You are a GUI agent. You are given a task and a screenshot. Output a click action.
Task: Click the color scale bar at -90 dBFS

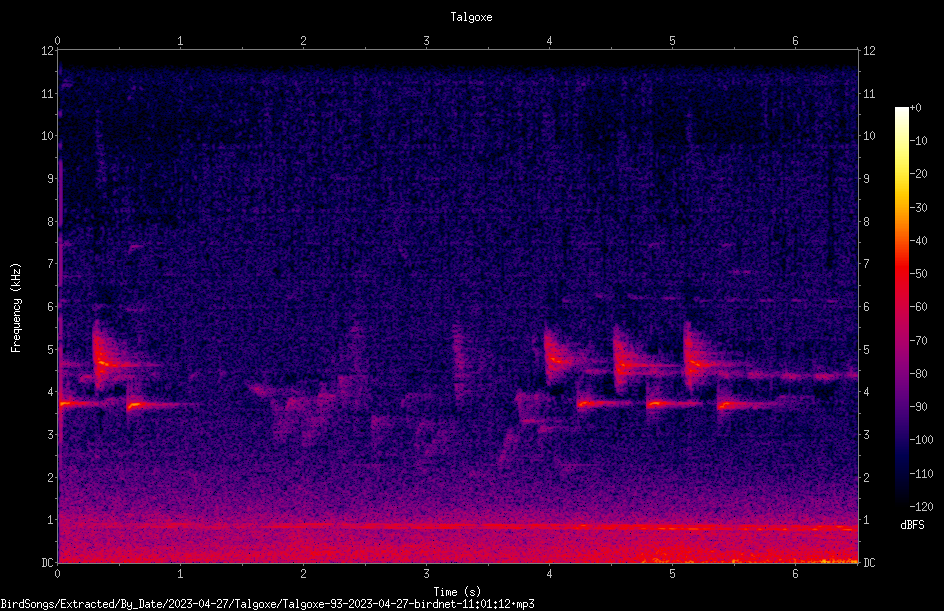pyautogui.click(x=901, y=406)
